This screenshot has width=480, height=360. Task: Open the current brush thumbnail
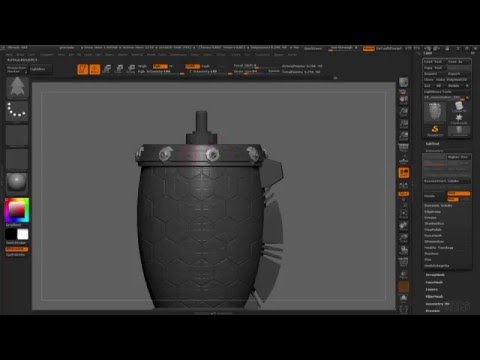[x=17, y=87]
